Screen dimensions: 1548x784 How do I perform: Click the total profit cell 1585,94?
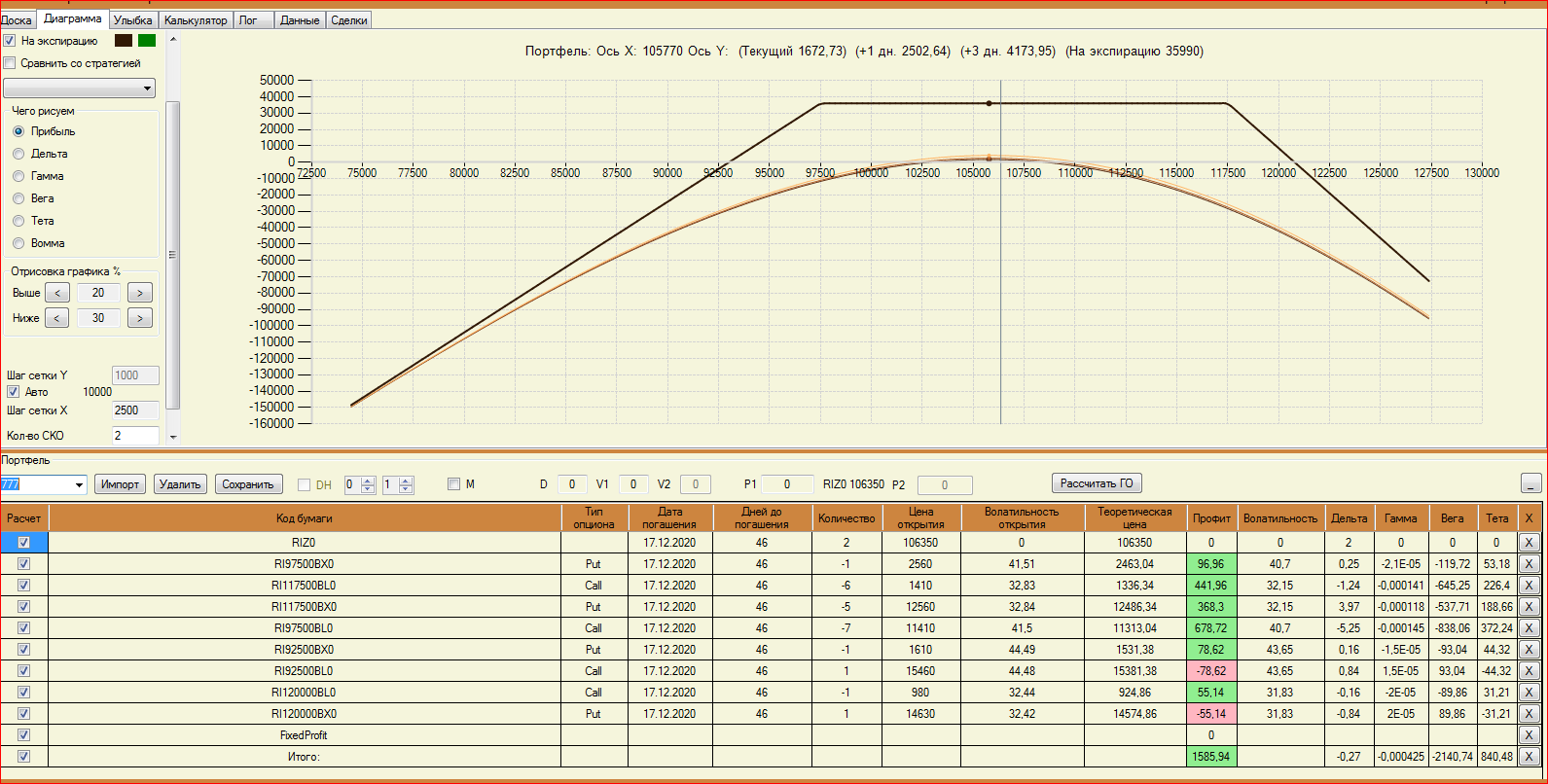1211,757
